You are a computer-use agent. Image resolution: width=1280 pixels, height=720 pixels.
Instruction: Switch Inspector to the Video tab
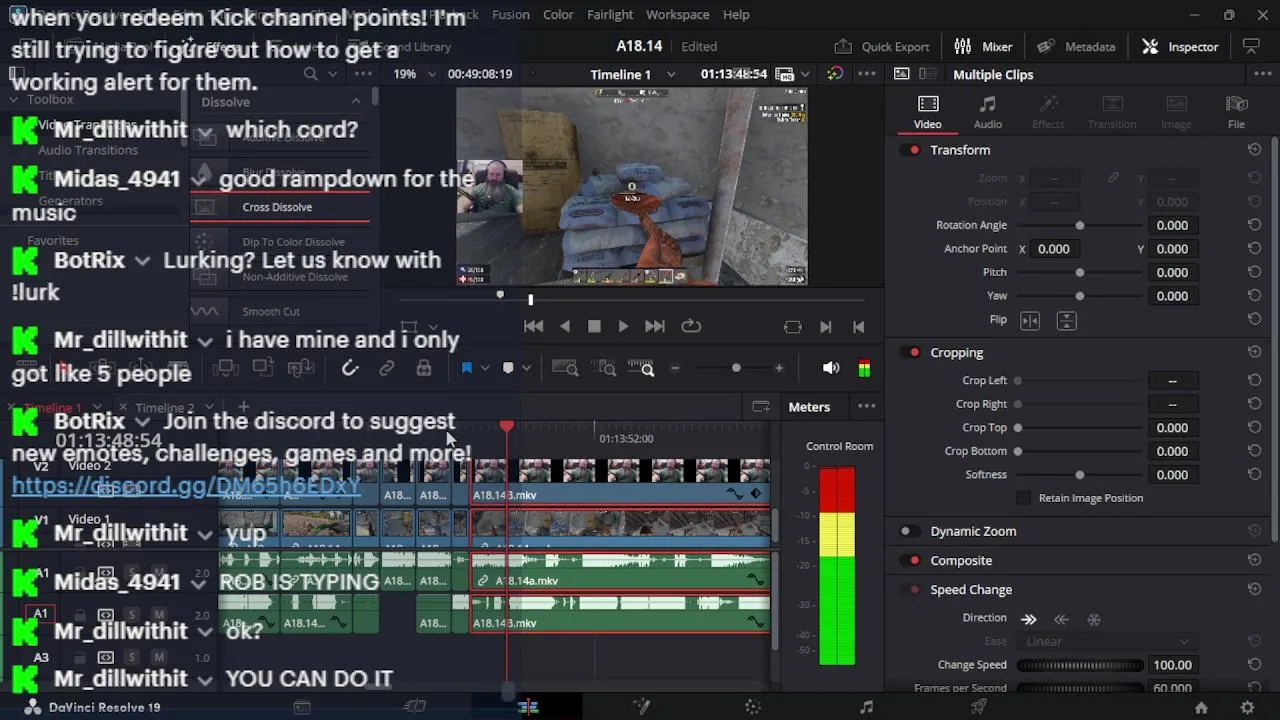tap(927, 112)
